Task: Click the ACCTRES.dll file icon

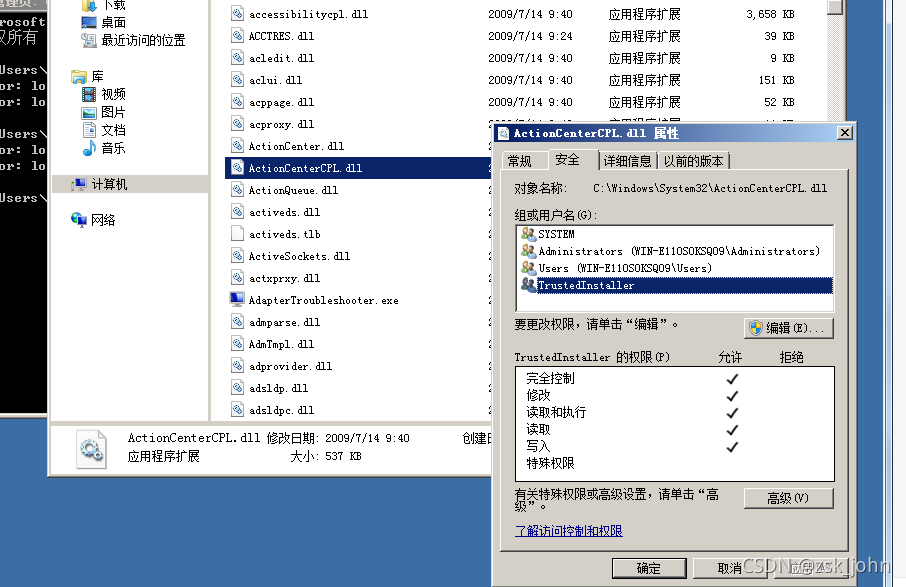Action: (x=237, y=35)
